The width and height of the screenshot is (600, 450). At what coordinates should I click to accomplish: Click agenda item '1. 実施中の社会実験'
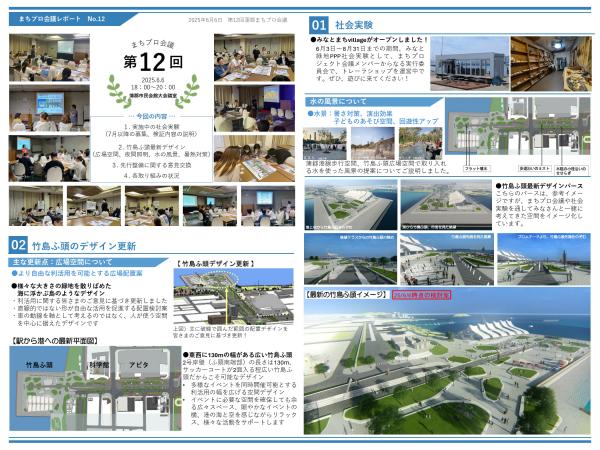pos(152,127)
